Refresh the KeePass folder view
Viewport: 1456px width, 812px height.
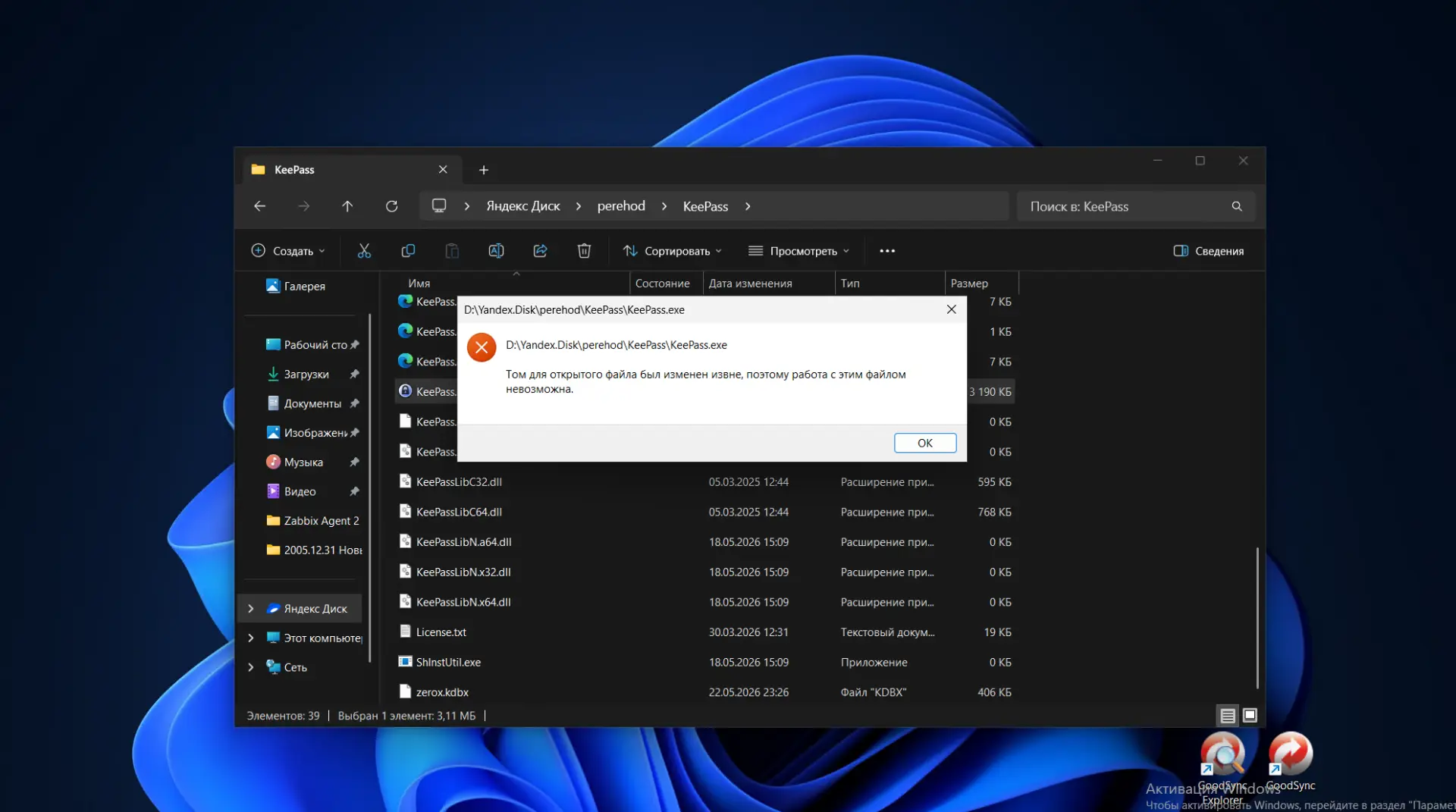(391, 206)
